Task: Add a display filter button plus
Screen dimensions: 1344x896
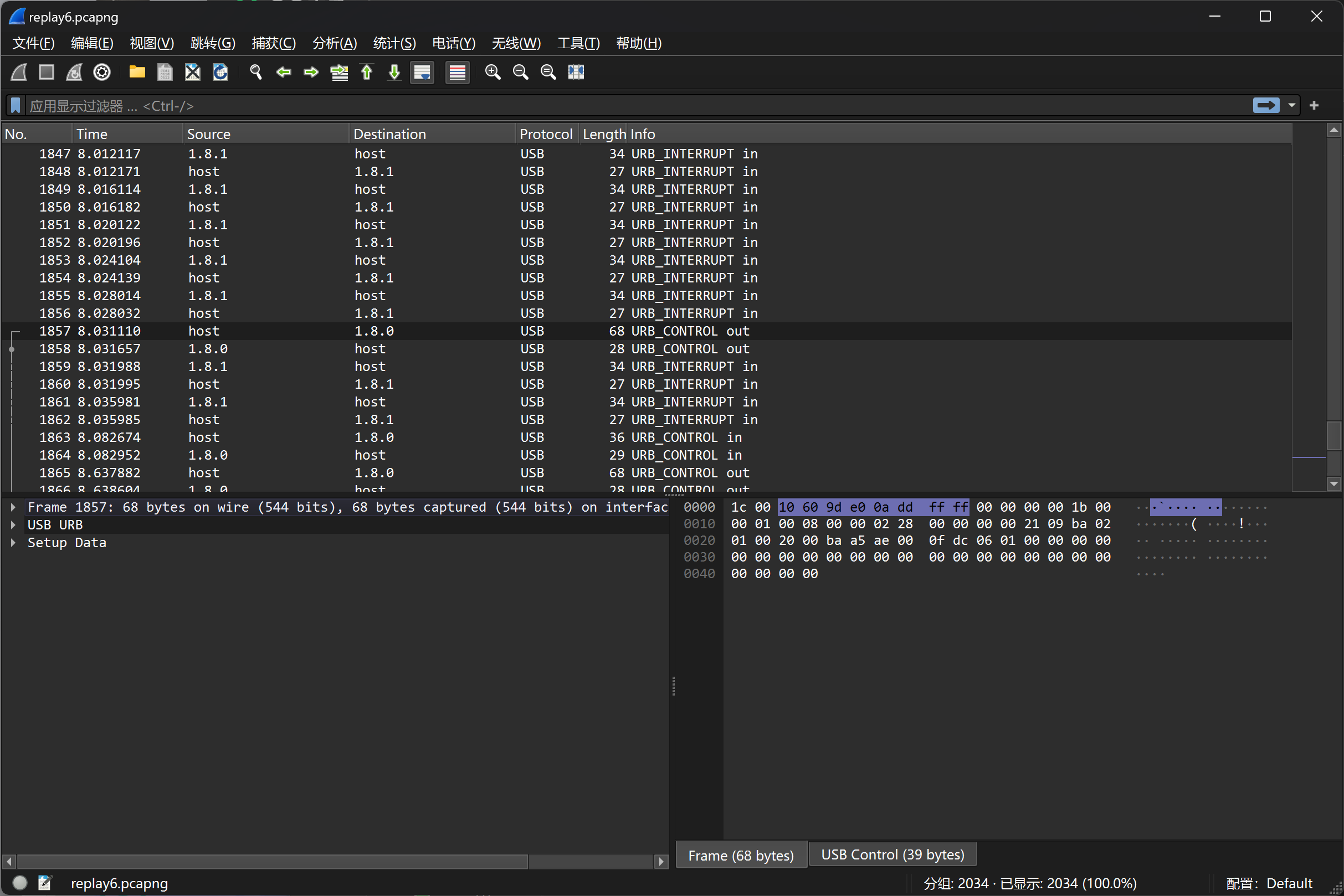Action: tap(1314, 106)
